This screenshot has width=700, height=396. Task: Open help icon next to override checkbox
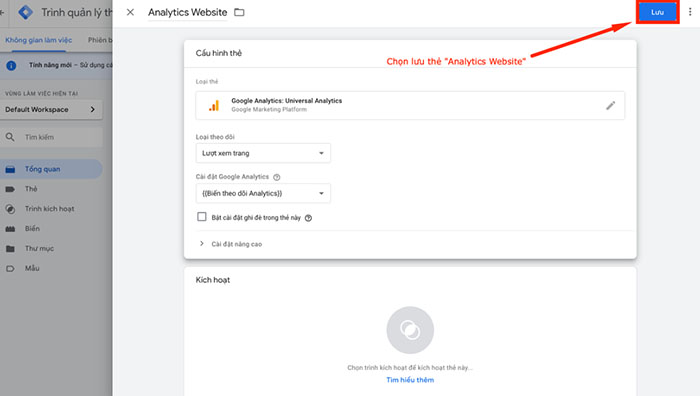pos(308,218)
